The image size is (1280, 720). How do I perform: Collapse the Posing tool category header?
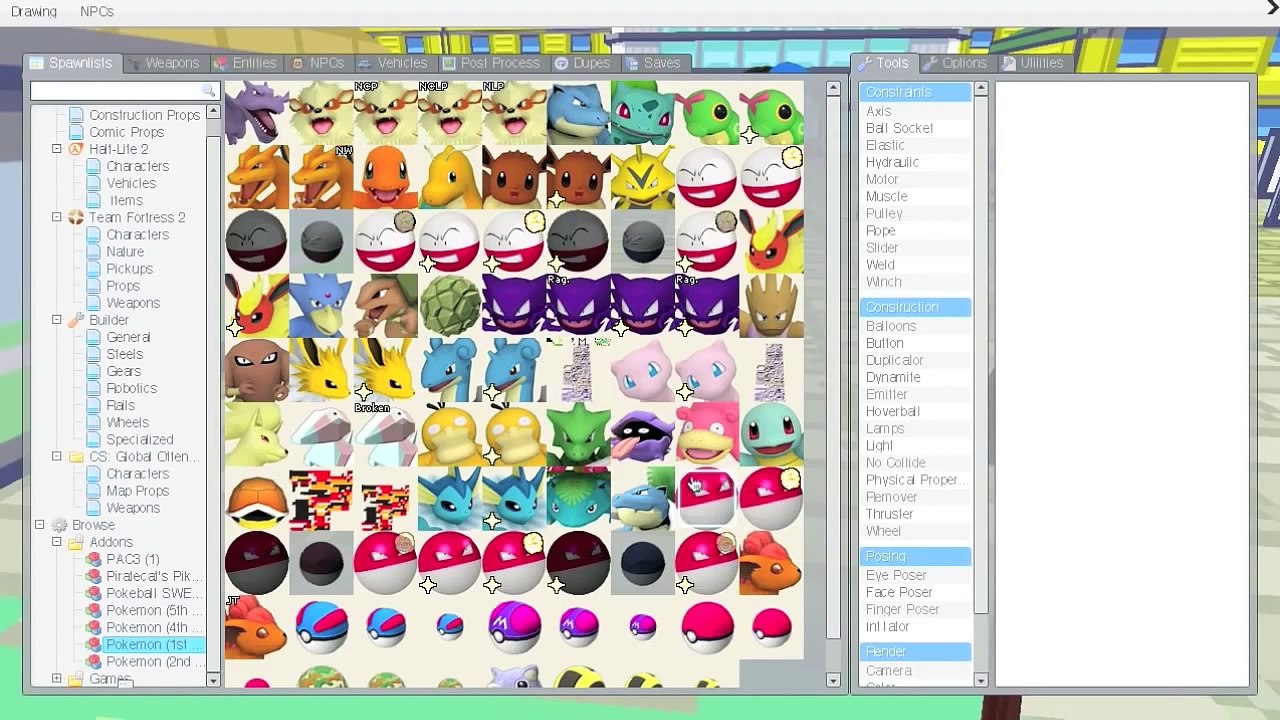tap(915, 556)
